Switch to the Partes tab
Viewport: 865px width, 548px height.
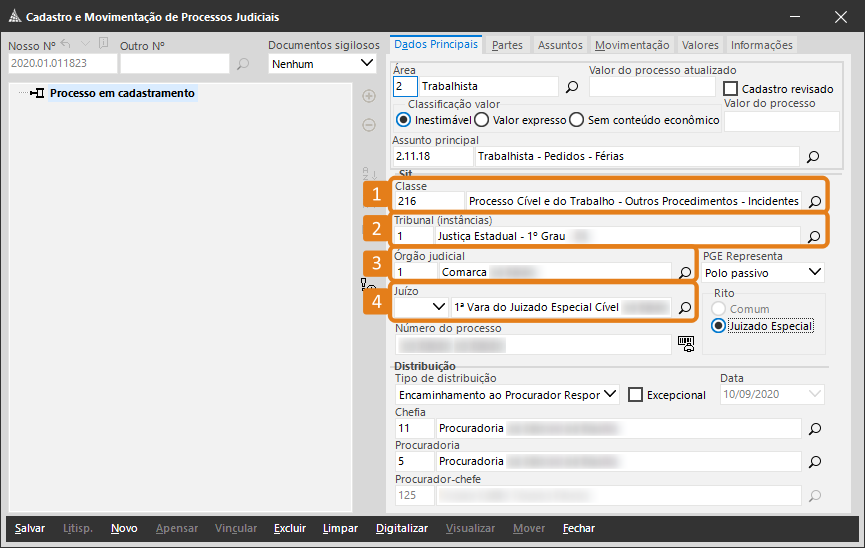pos(507,45)
